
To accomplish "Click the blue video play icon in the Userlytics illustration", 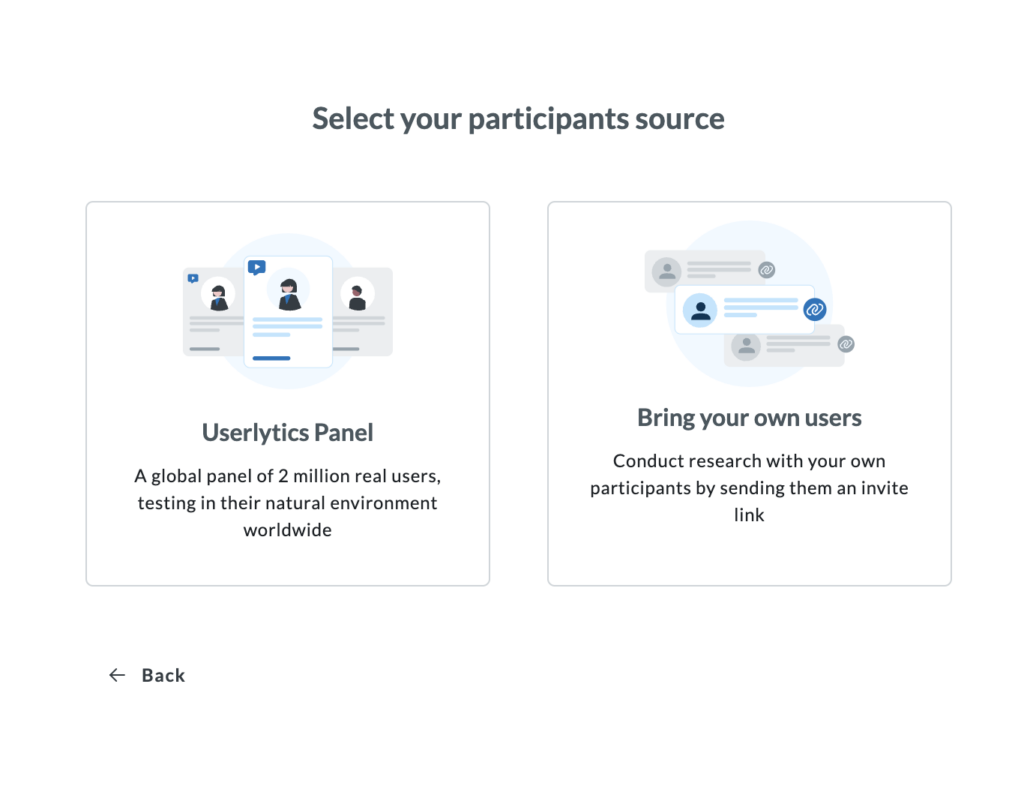I will pos(256,267).
